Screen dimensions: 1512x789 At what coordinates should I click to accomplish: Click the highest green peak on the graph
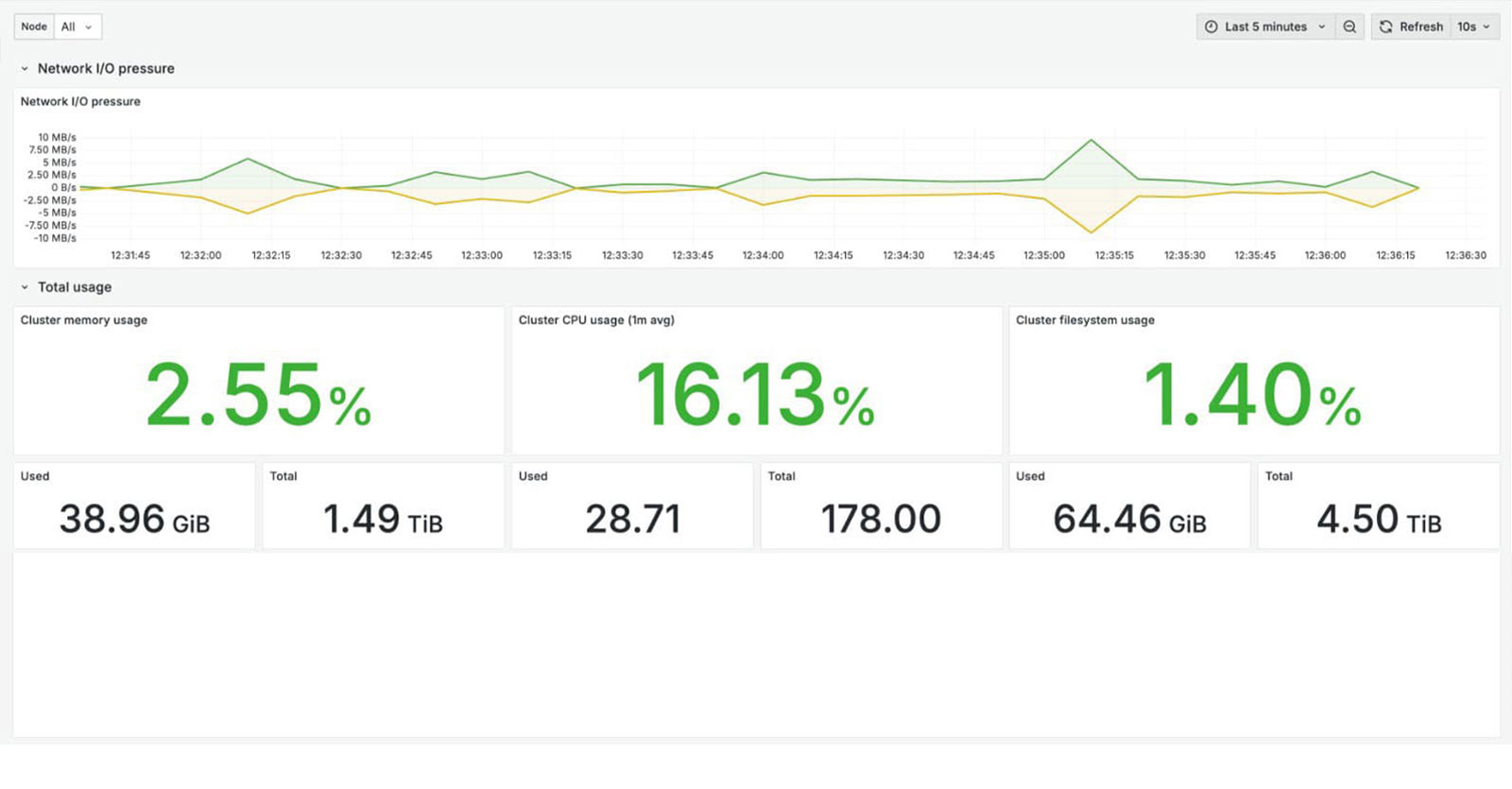point(1091,141)
